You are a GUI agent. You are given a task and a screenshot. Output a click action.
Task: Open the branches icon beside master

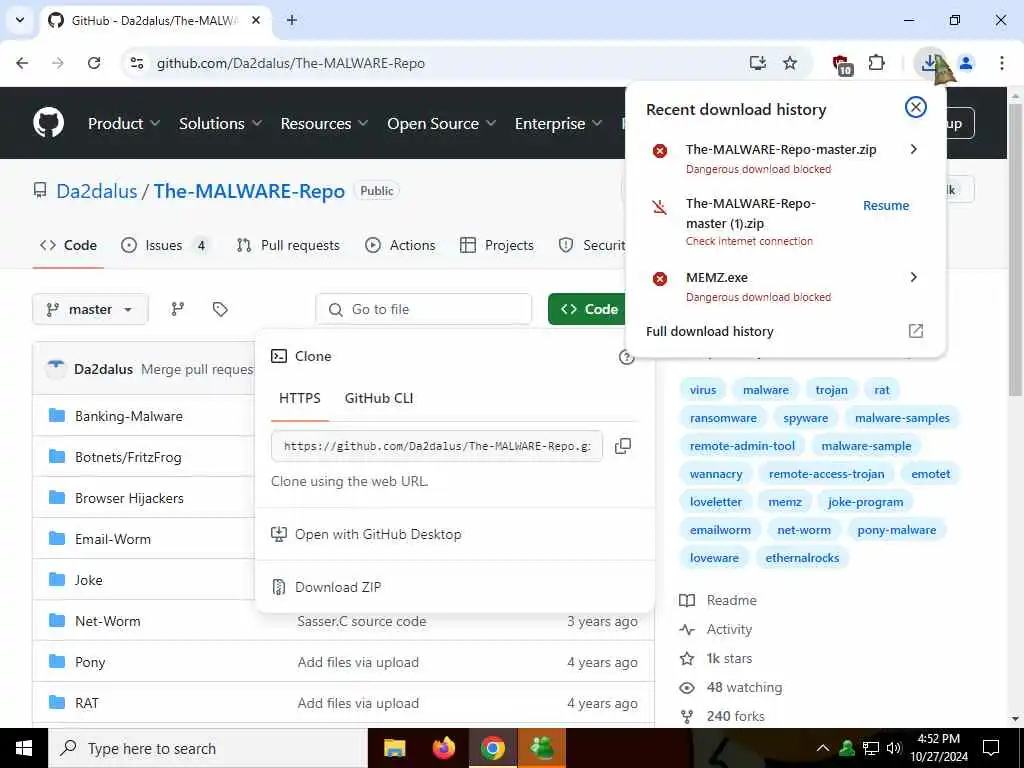point(178,309)
